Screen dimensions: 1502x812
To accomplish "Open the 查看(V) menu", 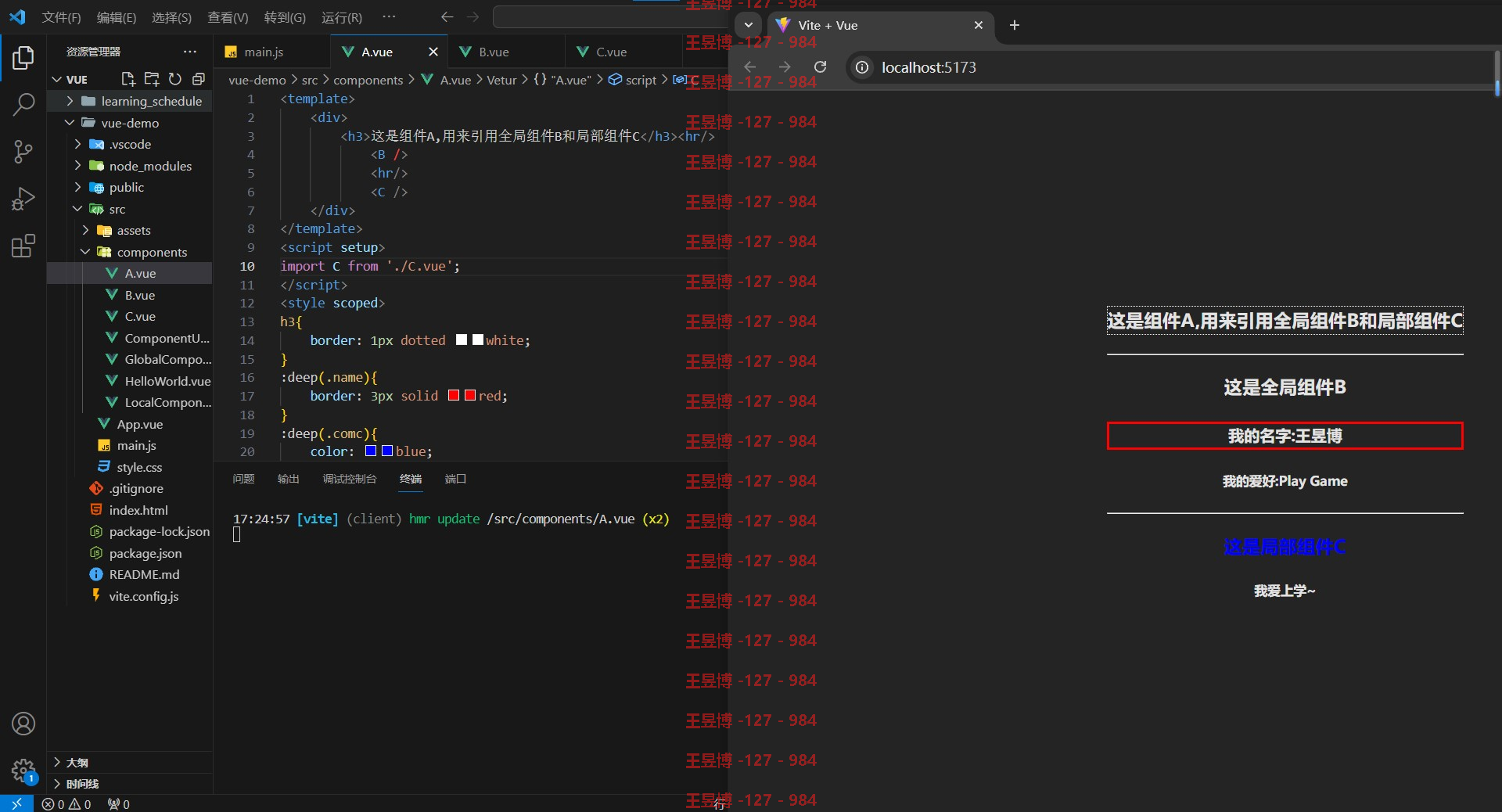I will (228, 17).
